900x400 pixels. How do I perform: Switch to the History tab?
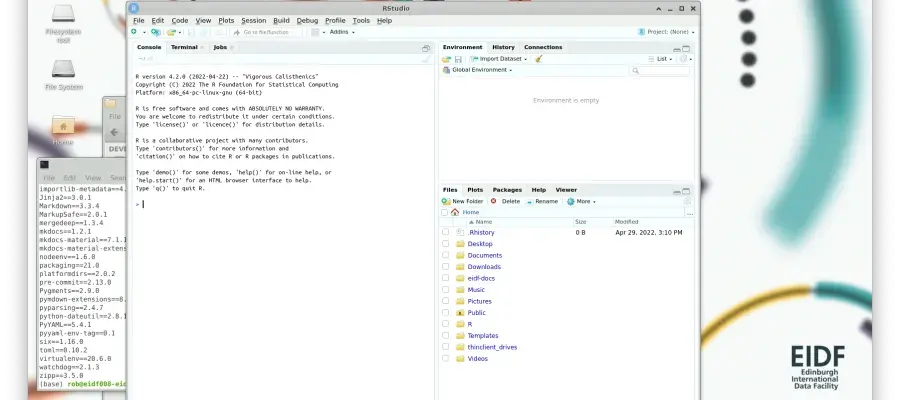pyautogui.click(x=503, y=47)
